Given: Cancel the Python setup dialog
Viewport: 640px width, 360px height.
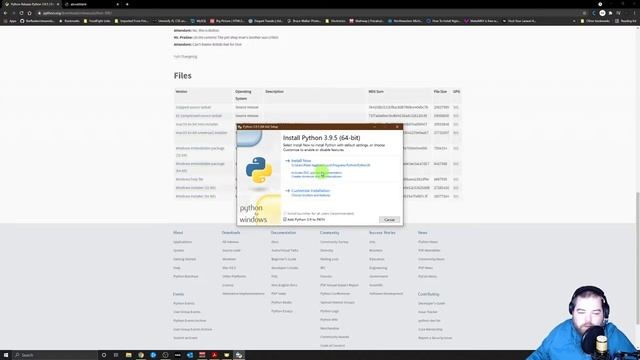Looking at the screenshot, I should pyautogui.click(x=389, y=220).
